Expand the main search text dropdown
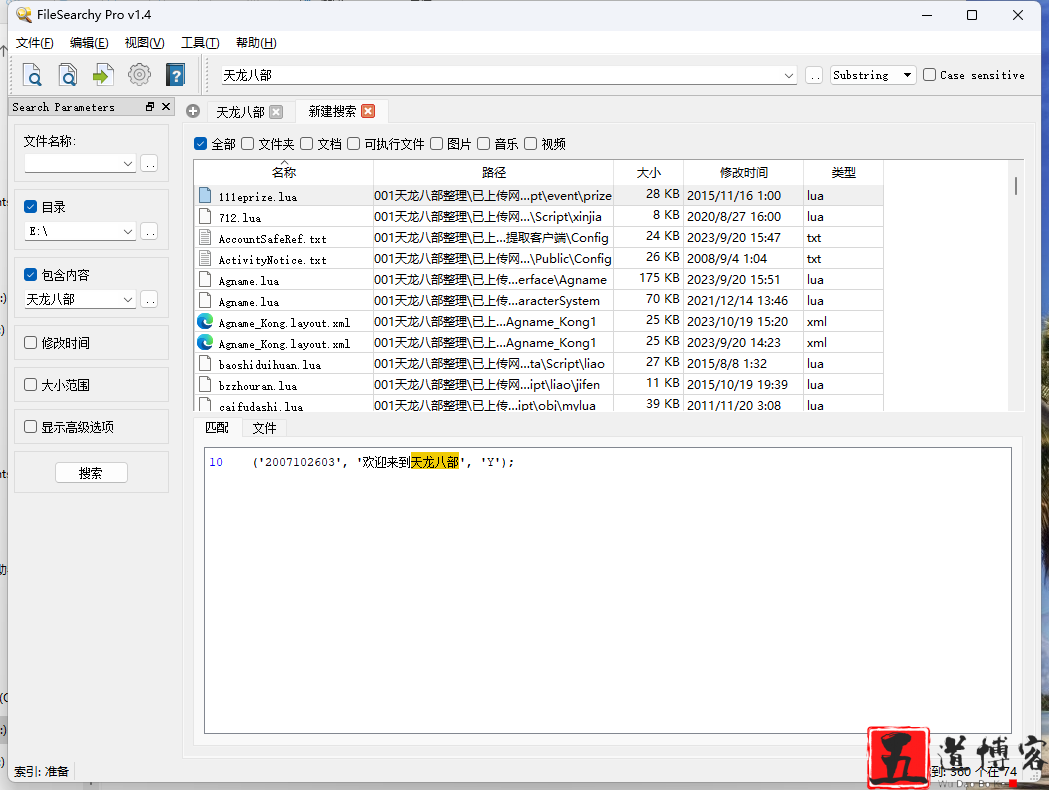The image size is (1049, 790). coord(789,76)
